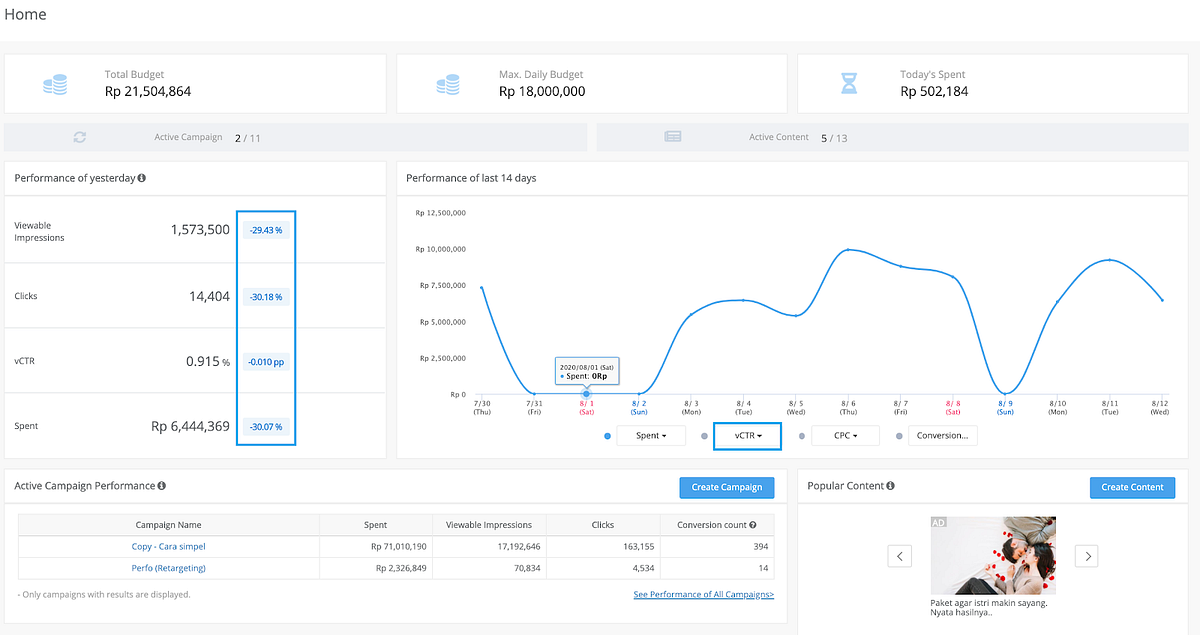Click the Create Content button
The width and height of the screenshot is (1200, 635).
(1132, 487)
